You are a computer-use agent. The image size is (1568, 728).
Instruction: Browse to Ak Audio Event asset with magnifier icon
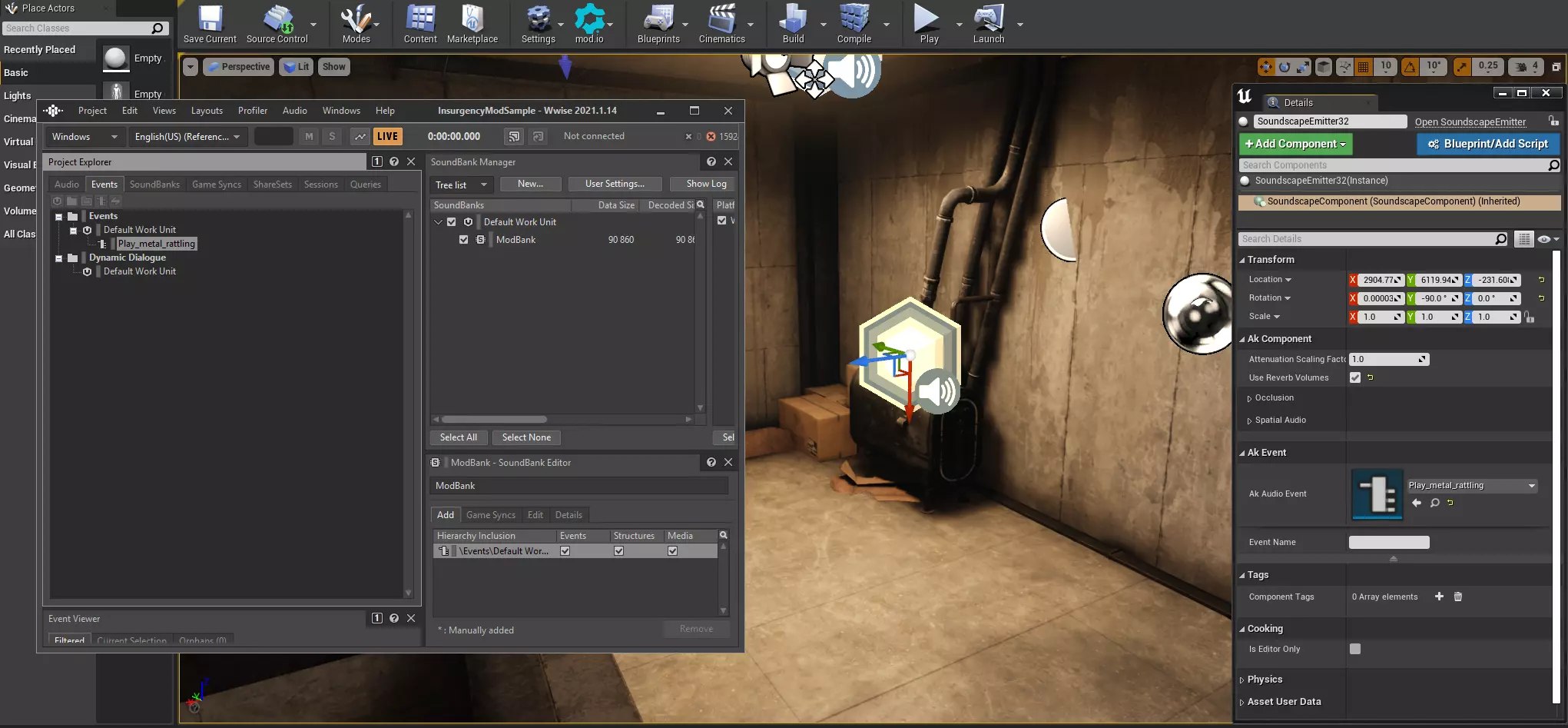[1434, 503]
